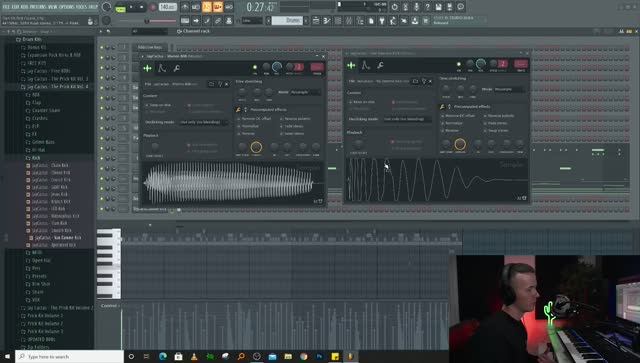Click yellow-ringed knob in left sampler
This screenshot has width=640, height=363.
point(256,147)
